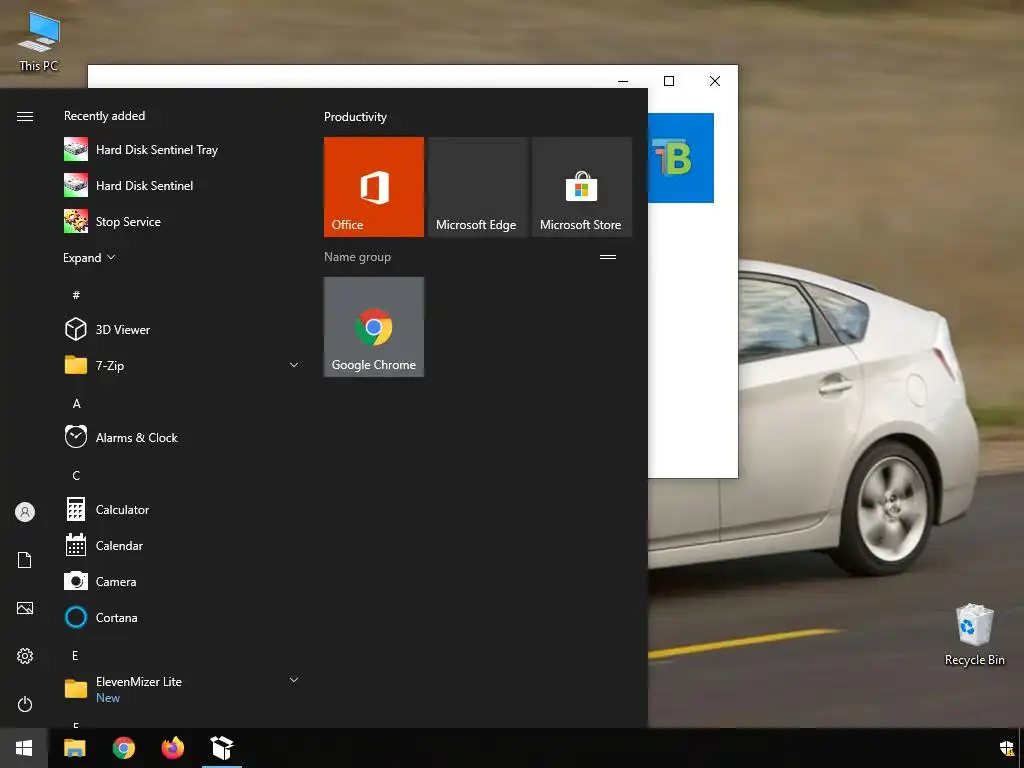Maximize the background window

tap(669, 80)
